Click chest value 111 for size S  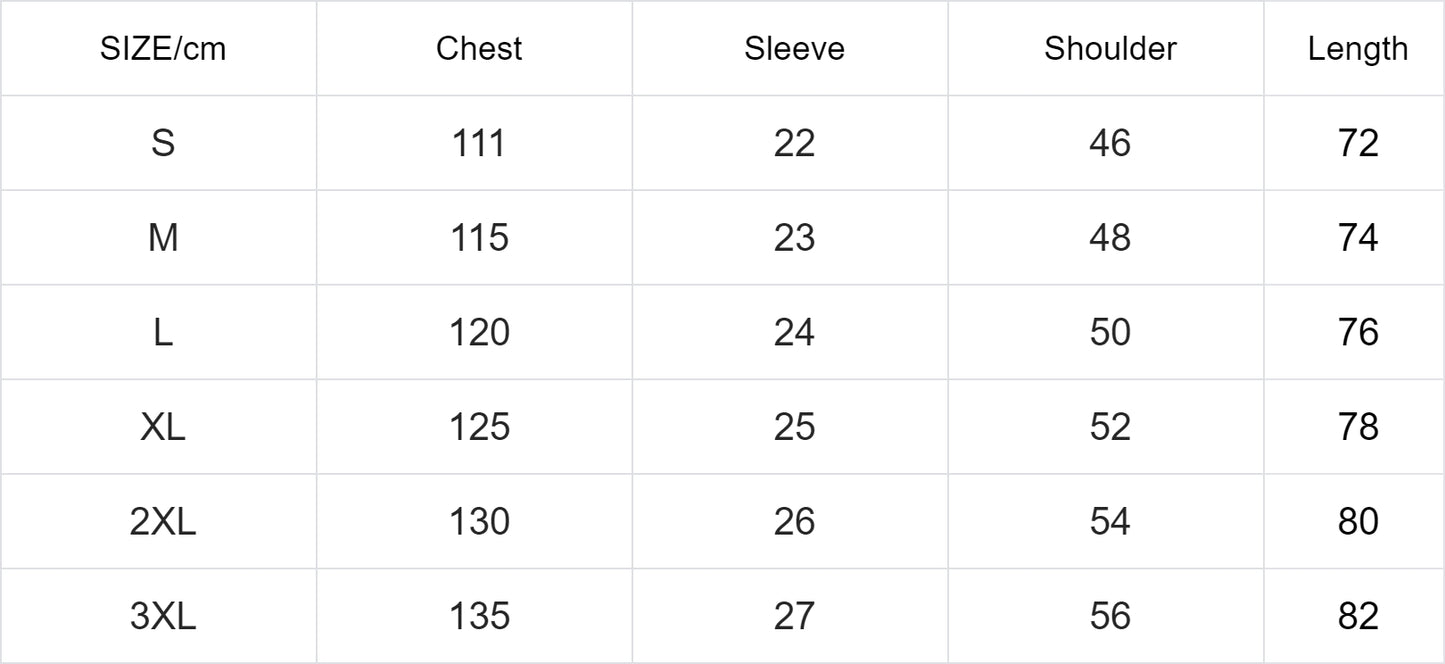click(479, 143)
